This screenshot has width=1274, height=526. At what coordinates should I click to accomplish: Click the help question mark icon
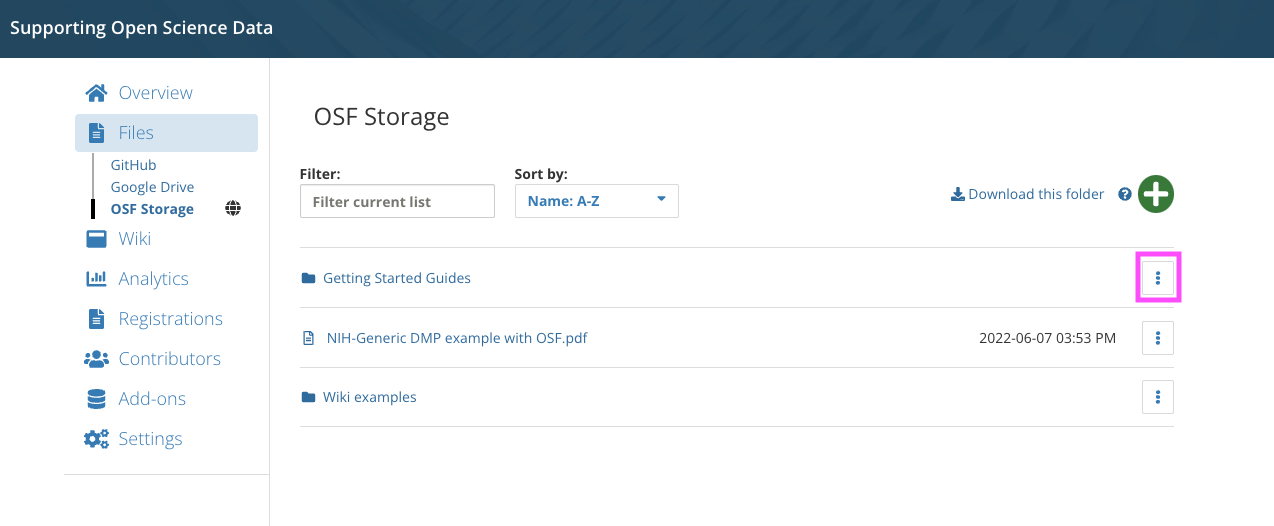[x=1124, y=194]
